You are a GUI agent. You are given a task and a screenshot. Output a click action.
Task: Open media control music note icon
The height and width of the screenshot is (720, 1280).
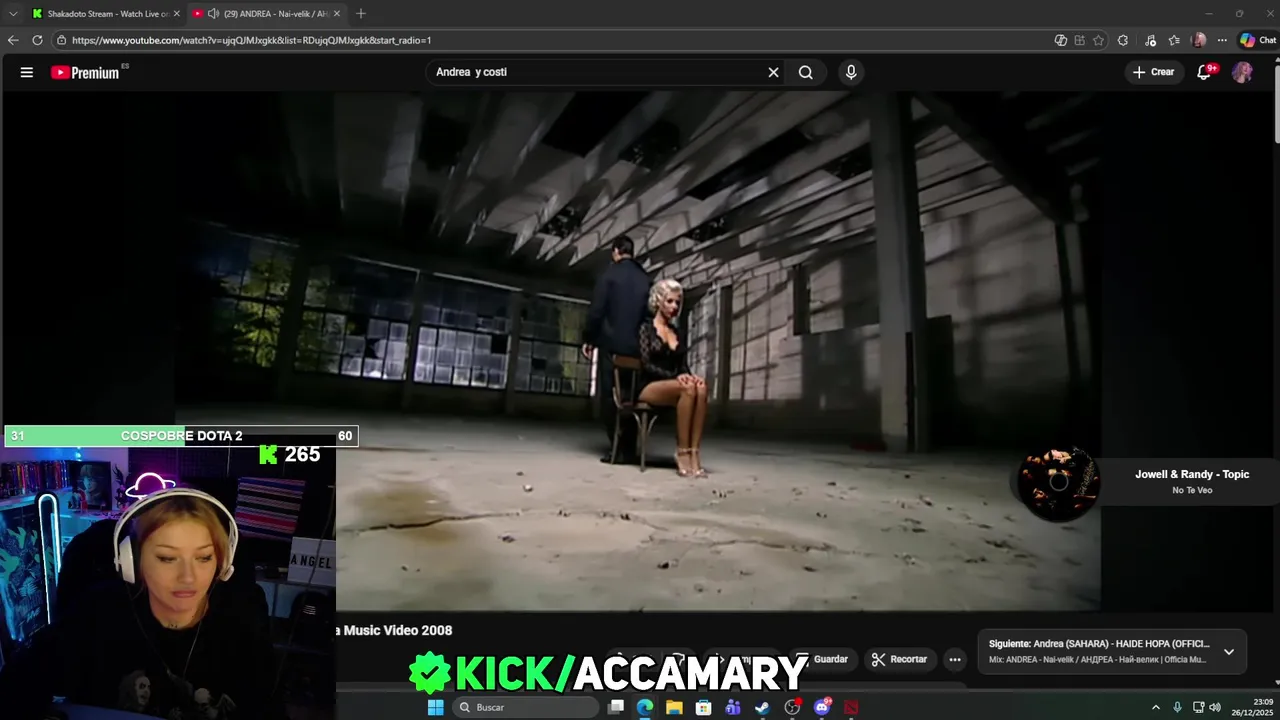1150,40
